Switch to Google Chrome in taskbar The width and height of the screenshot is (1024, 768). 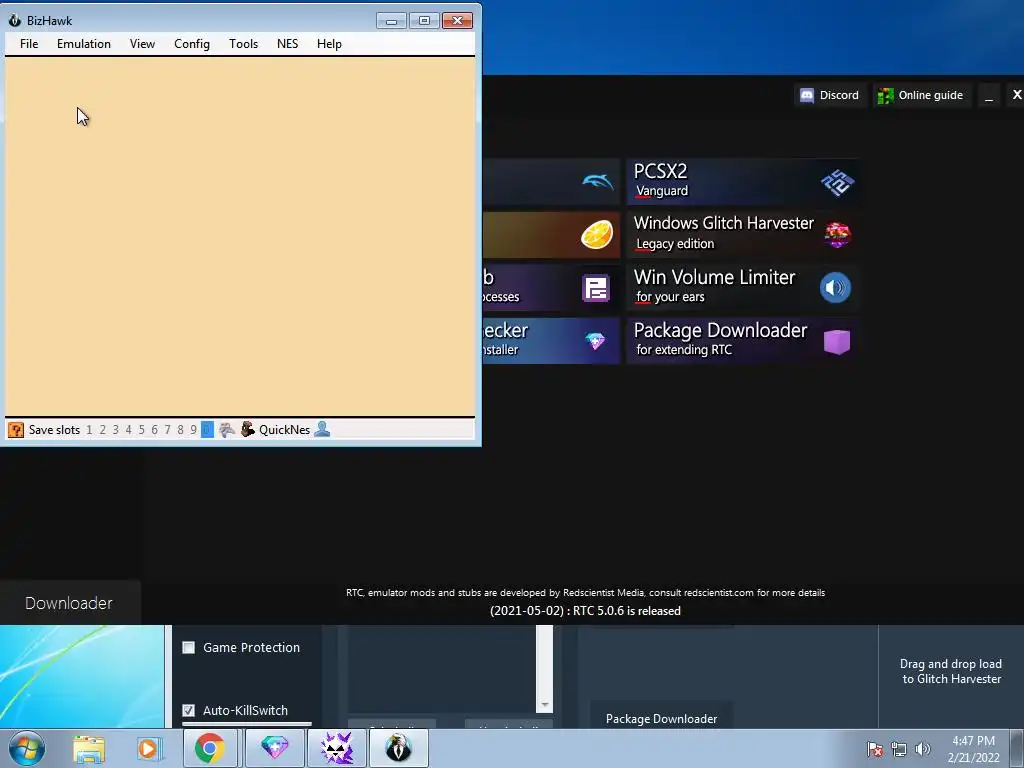(x=210, y=748)
